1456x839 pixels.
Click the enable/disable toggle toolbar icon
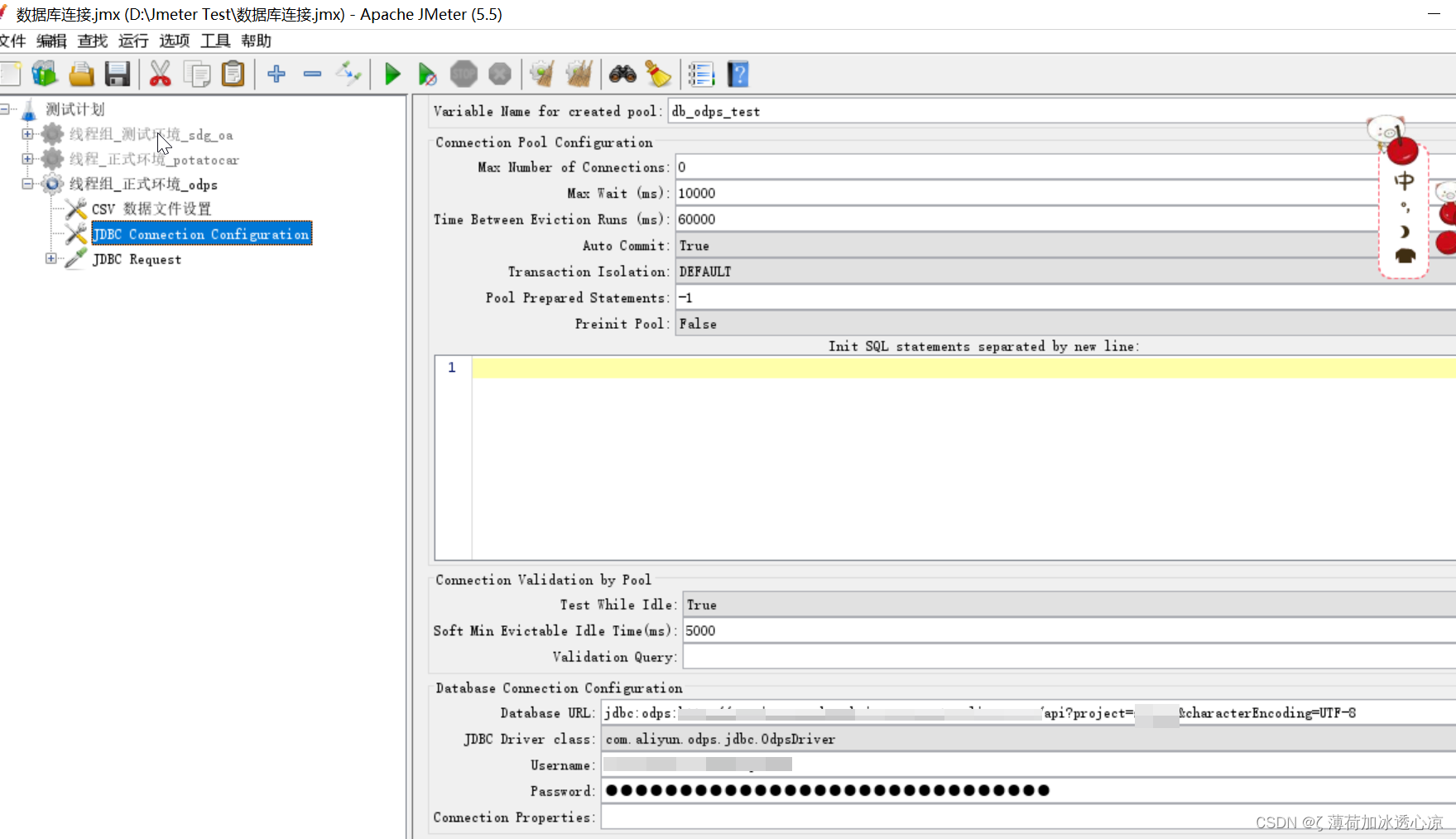348,74
